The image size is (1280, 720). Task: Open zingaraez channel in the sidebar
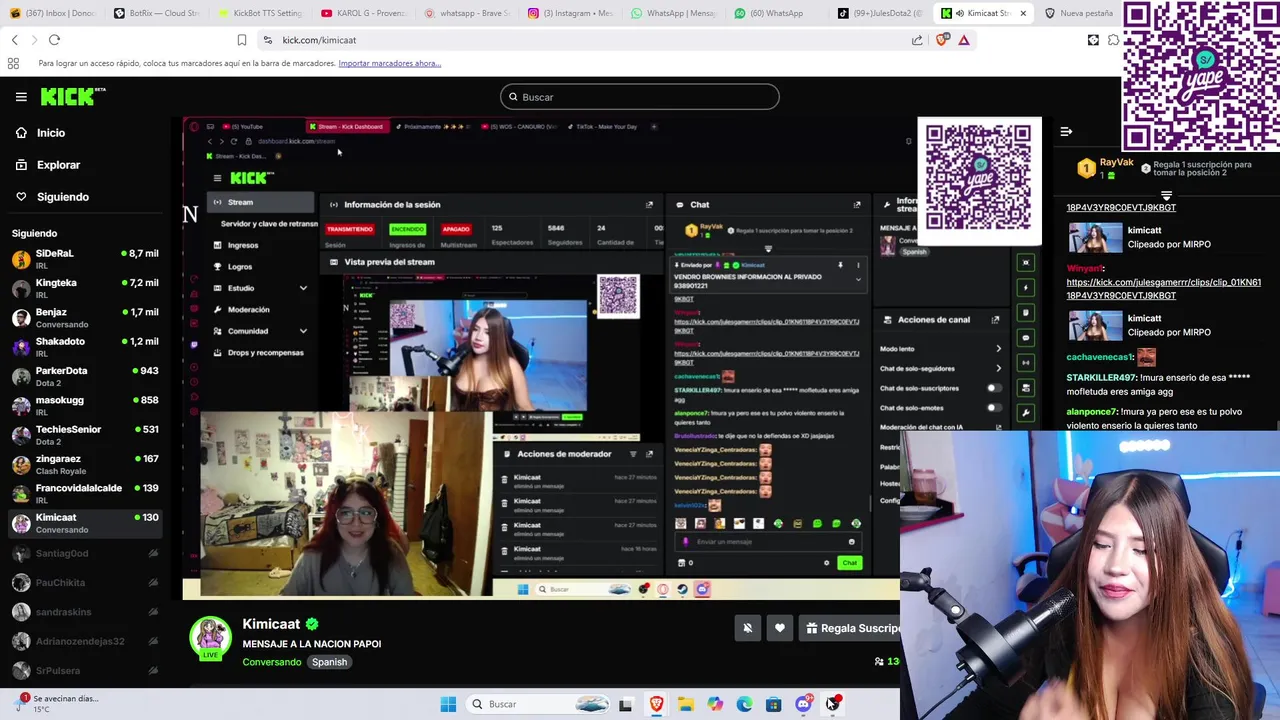85,464
